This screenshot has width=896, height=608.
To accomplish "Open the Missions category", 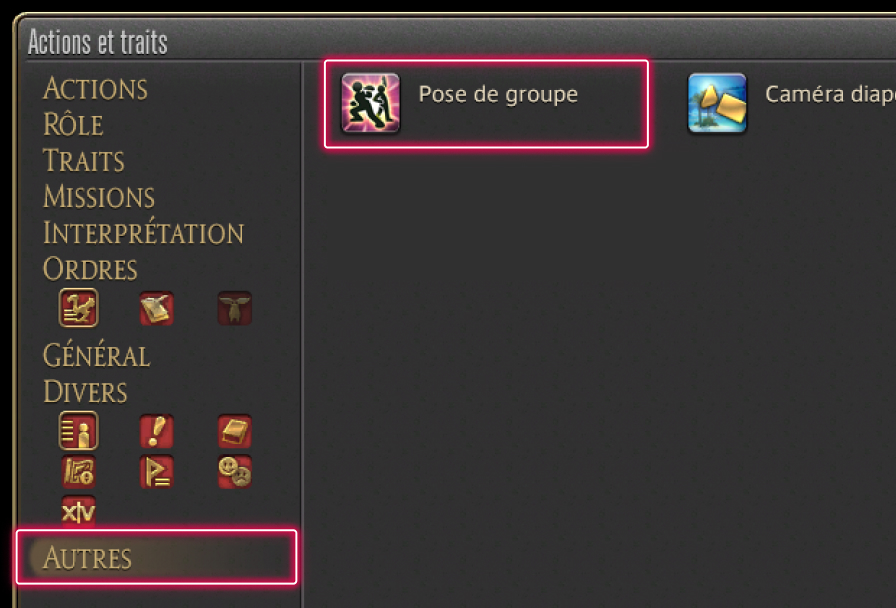I will tap(99, 197).
